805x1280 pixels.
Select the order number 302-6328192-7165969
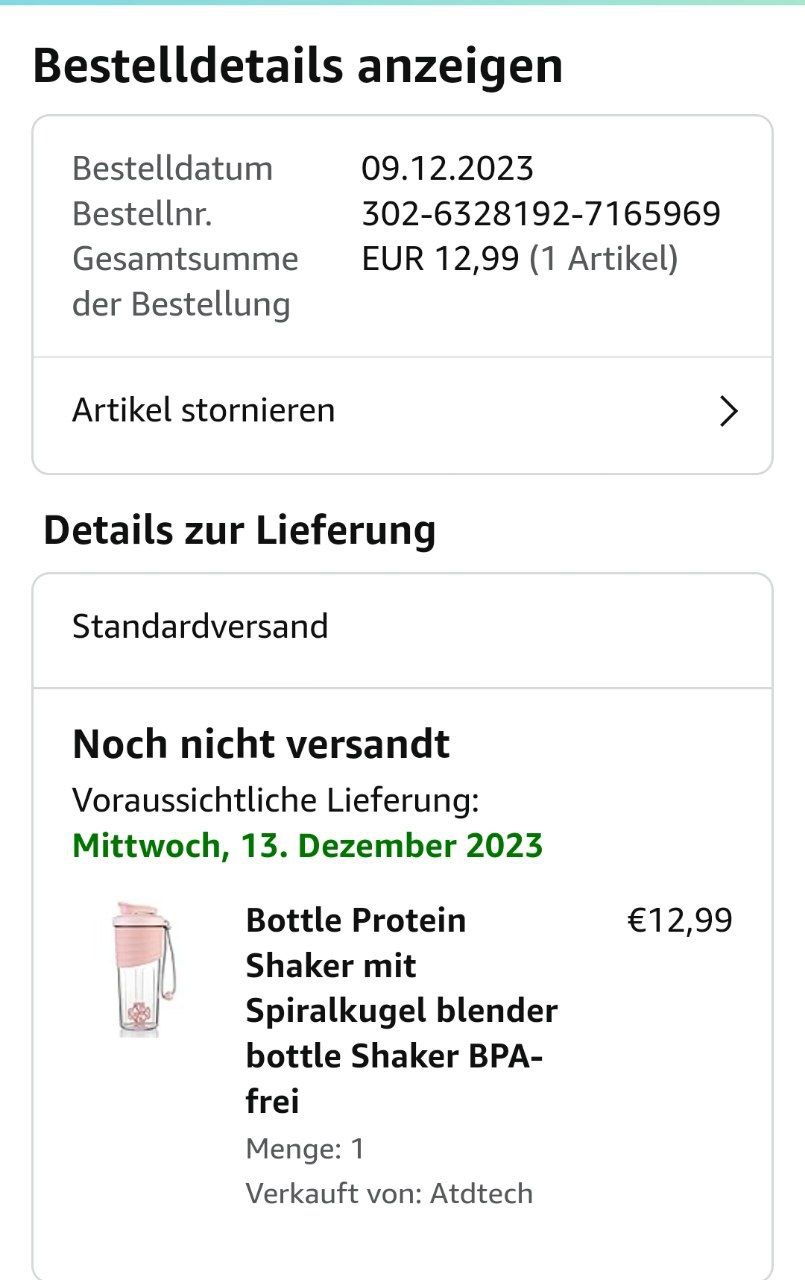click(540, 214)
